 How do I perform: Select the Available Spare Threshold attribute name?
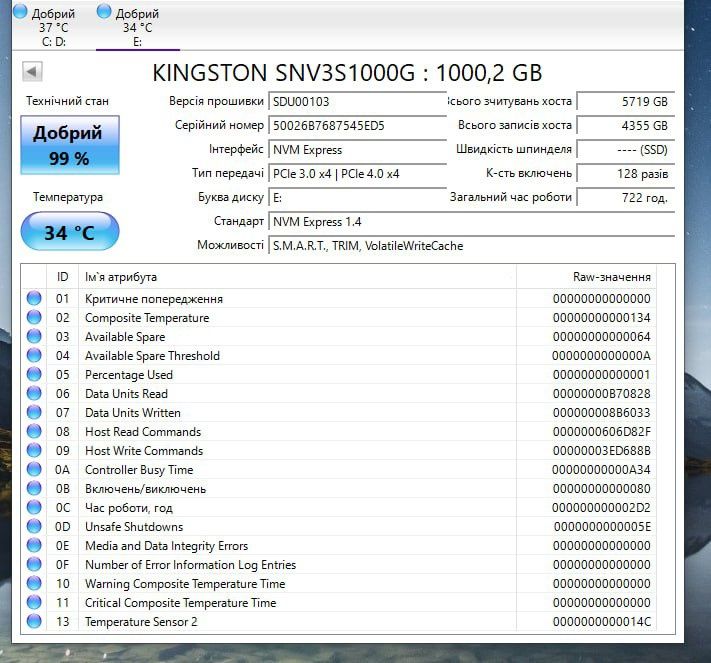click(152, 356)
